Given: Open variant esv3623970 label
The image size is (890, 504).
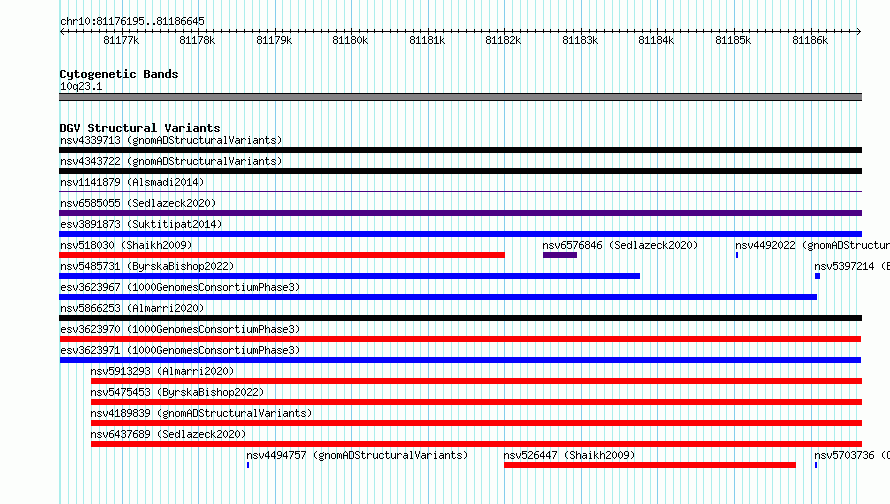Looking at the screenshot, I should point(180,329).
